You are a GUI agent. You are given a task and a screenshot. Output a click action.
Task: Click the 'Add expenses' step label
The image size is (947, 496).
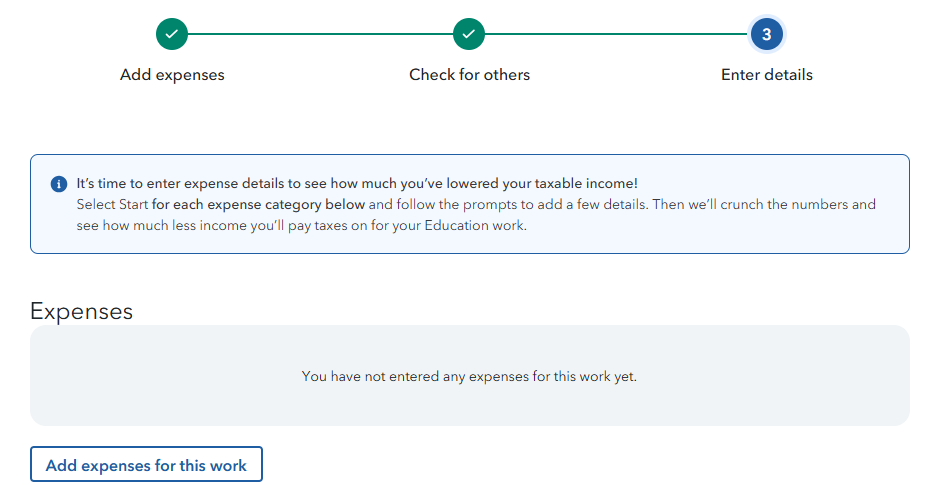[x=172, y=75]
